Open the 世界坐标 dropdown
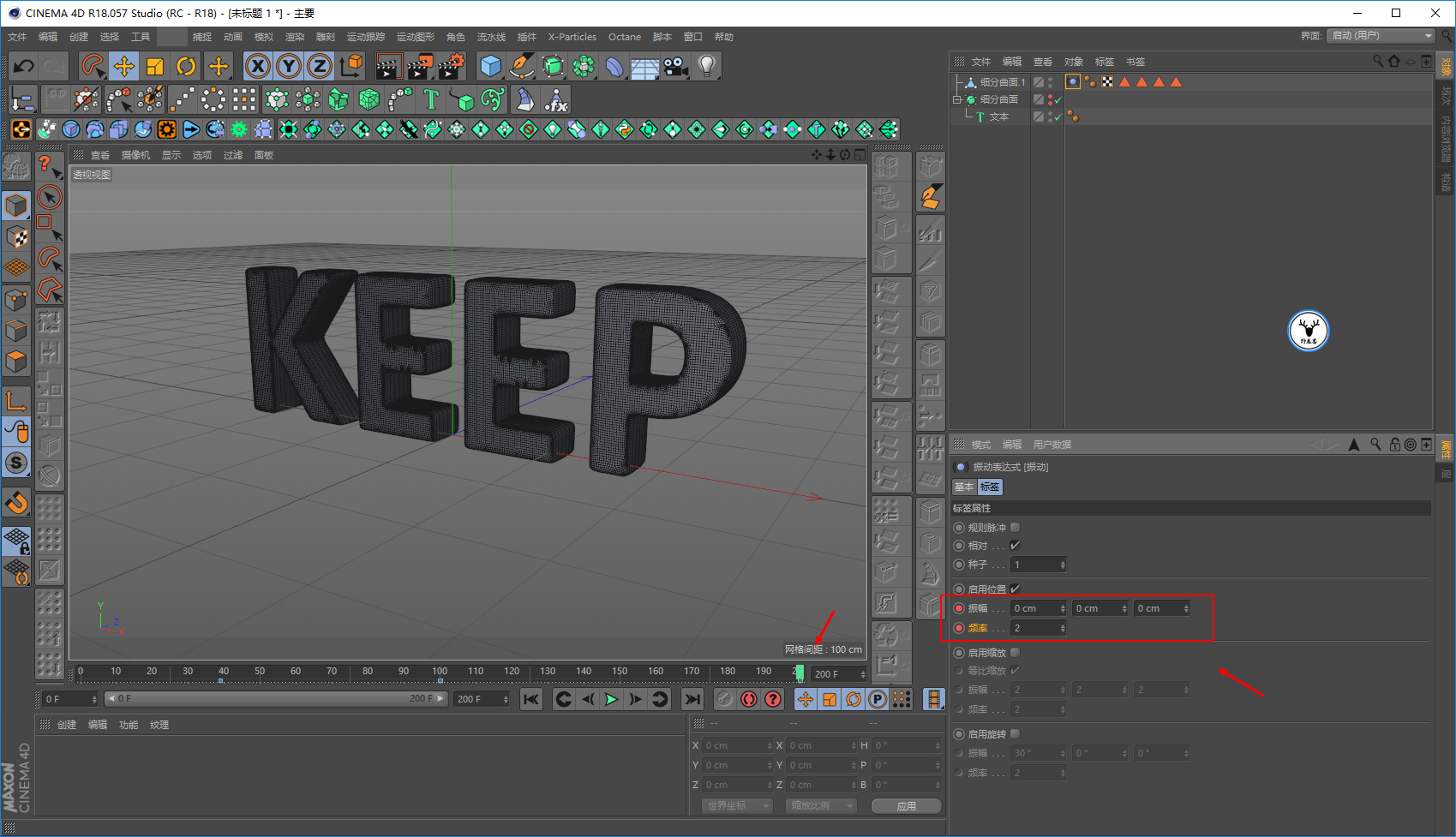 (x=737, y=806)
